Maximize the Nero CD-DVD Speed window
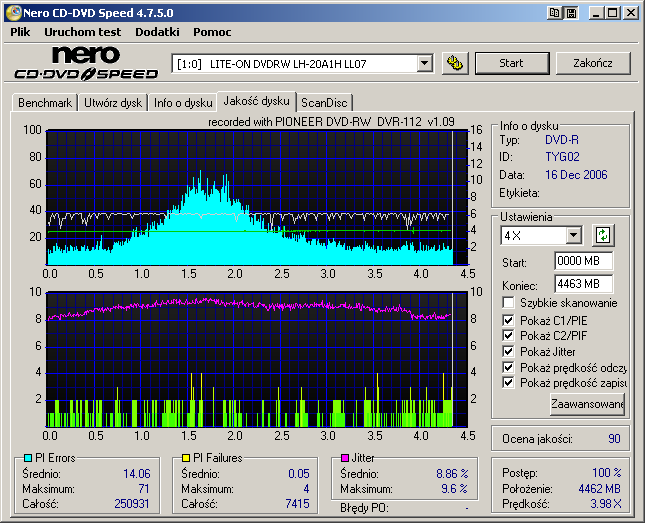This screenshot has height=523, width=645. (613, 13)
